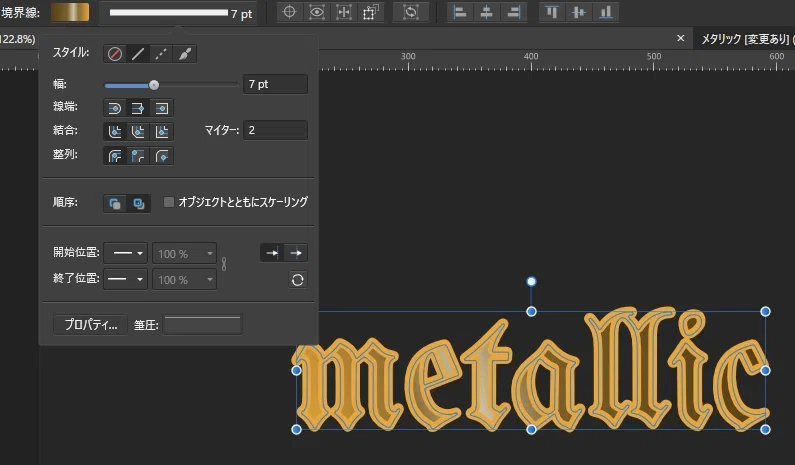Enable オブジェクトとともにスケーリング checkbox
The image size is (795, 465).
pyautogui.click(x=169, y=202)
